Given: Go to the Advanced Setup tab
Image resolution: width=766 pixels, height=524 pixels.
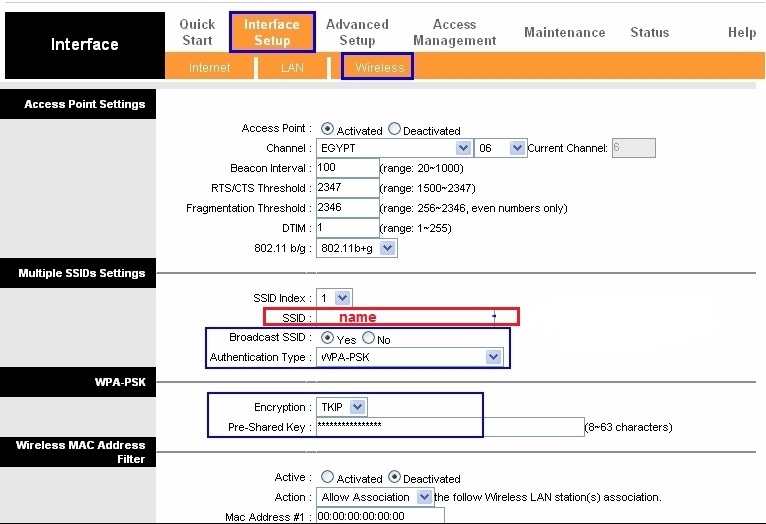Looking at the screenshot, I should pos(357,32).
